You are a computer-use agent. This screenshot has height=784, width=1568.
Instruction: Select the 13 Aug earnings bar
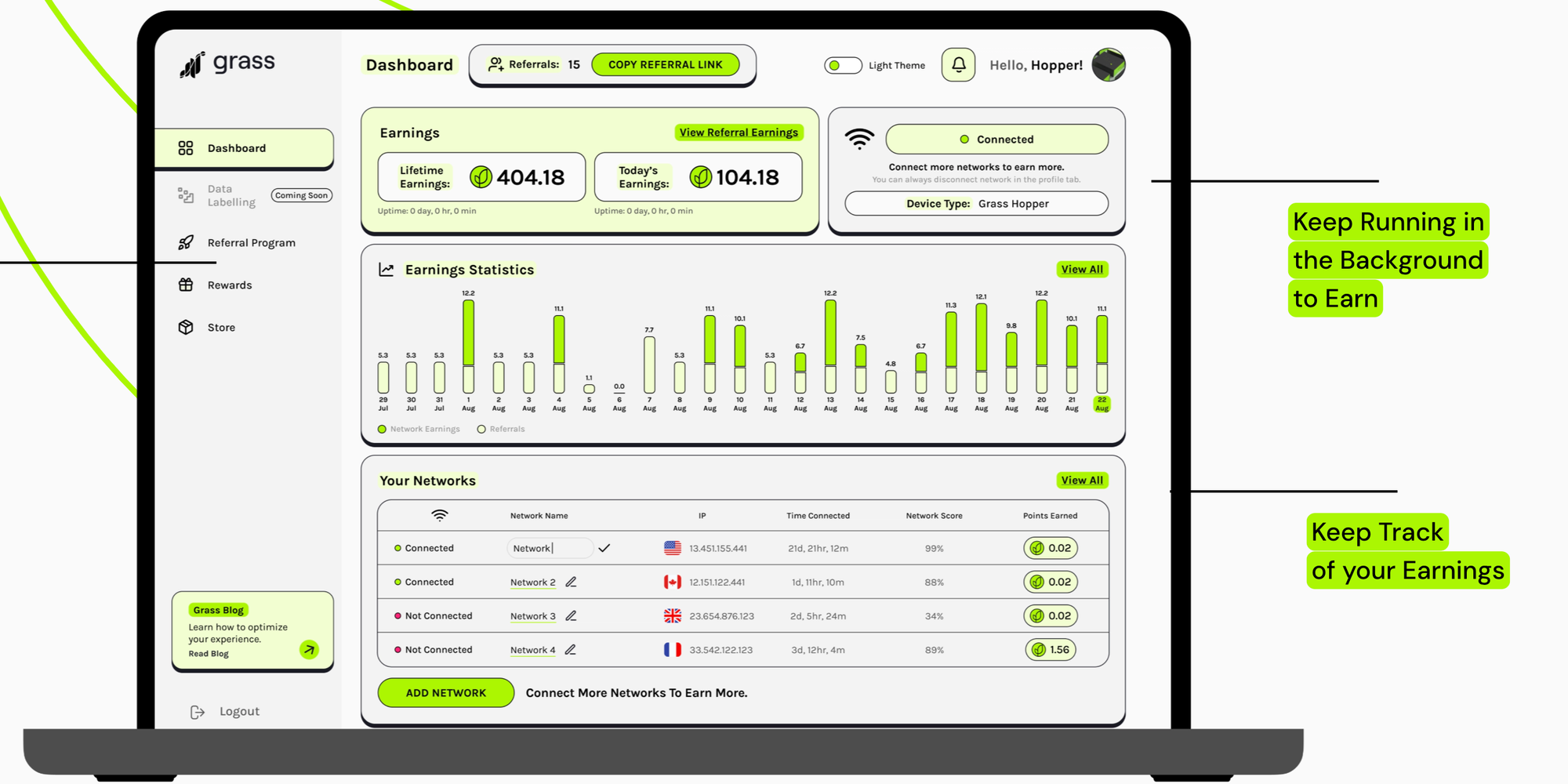pyautogui.click(x=830, y=347)
